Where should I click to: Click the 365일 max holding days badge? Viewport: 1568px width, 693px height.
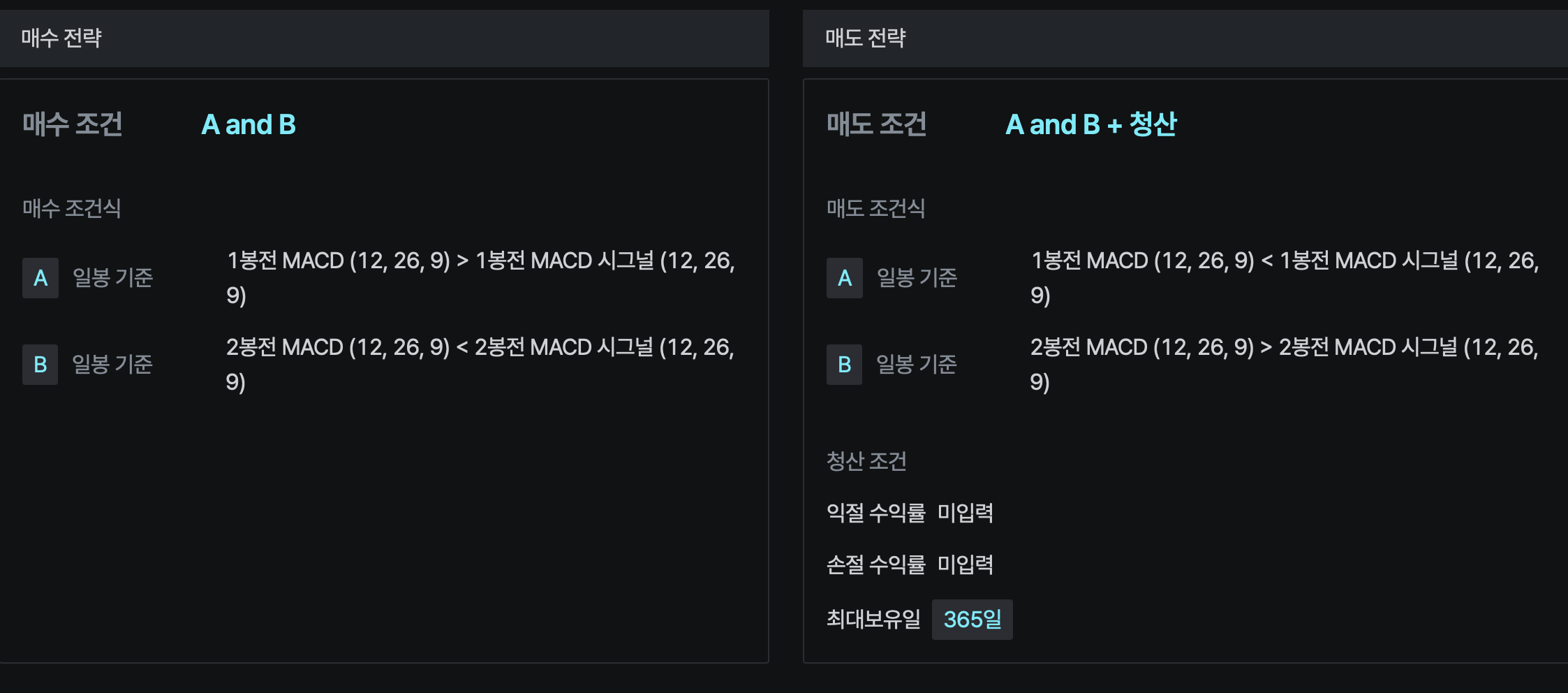point(972,620)
